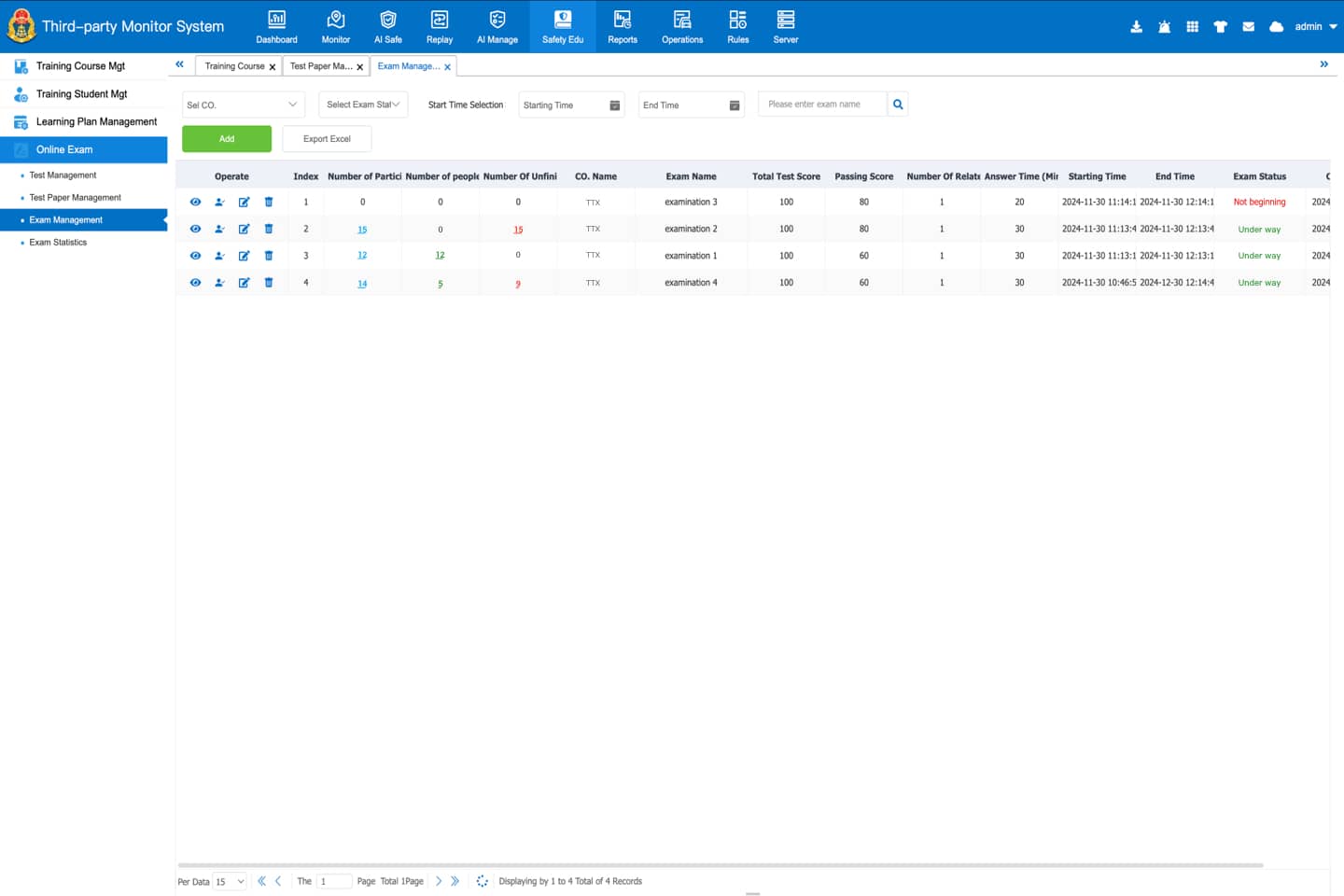
Task: Refresh the table with reload icon
Action: 482,881
